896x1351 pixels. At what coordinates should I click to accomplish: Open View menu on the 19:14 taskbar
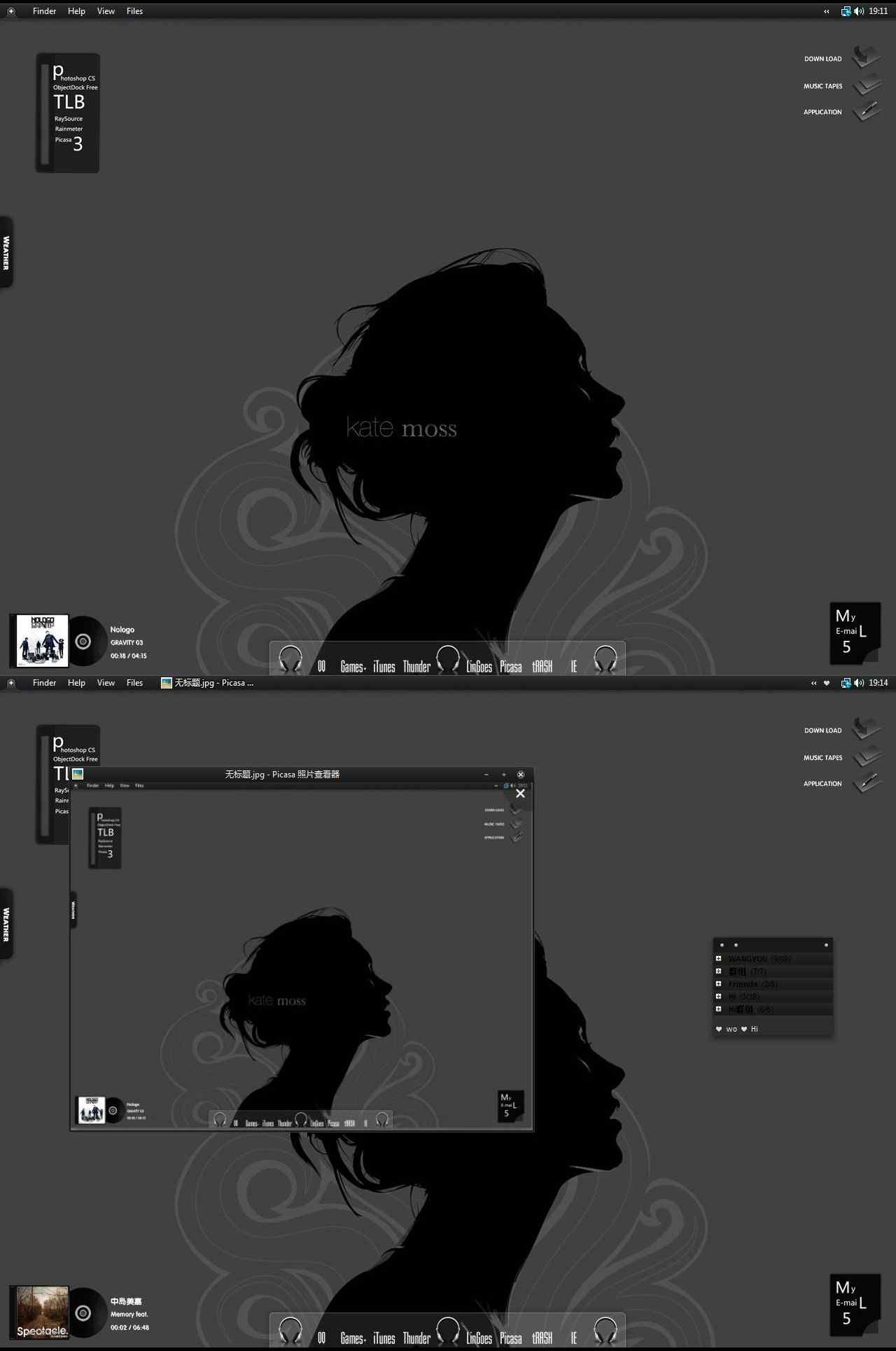[106, 683]
